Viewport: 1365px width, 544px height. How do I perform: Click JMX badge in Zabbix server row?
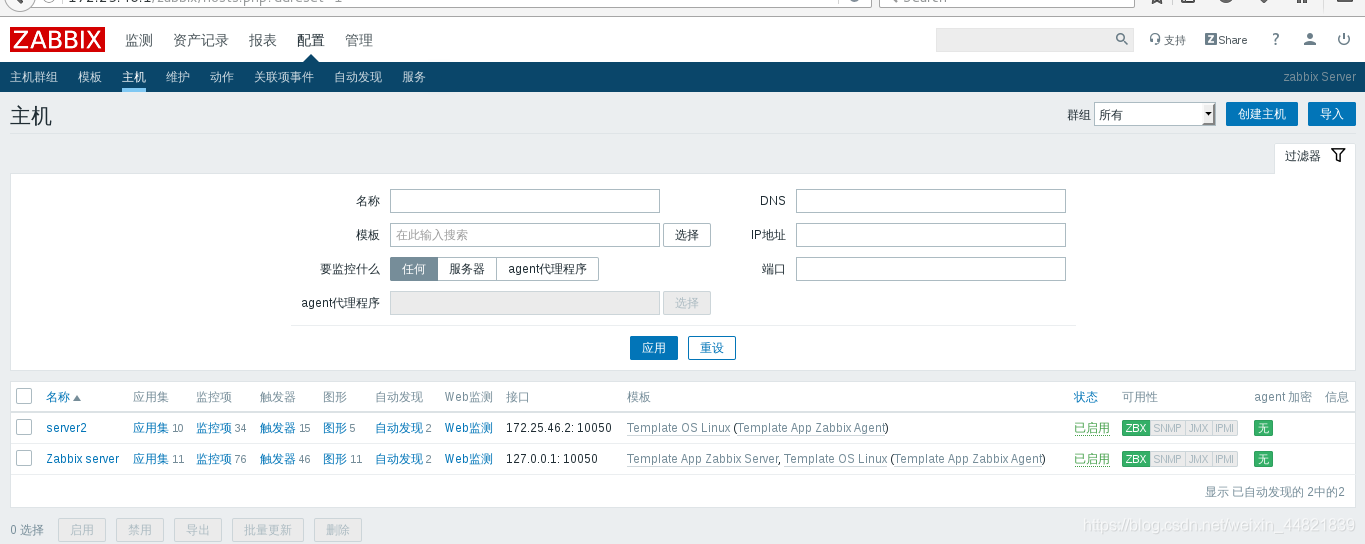[x=1198, y=459]
